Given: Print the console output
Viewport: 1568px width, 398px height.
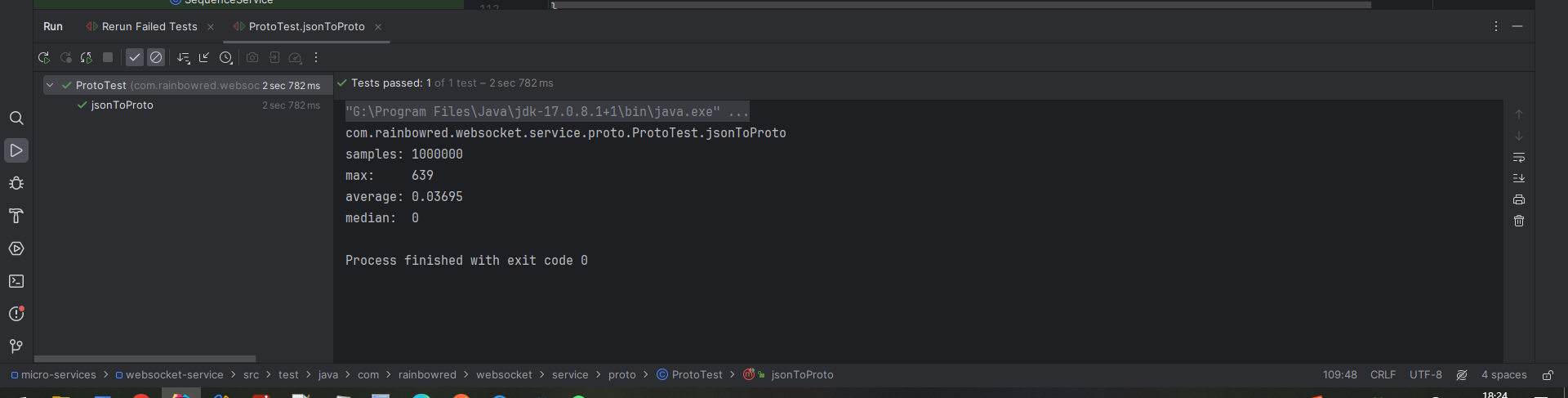Looking at the screenshot, I should (x=1519, y=200).
